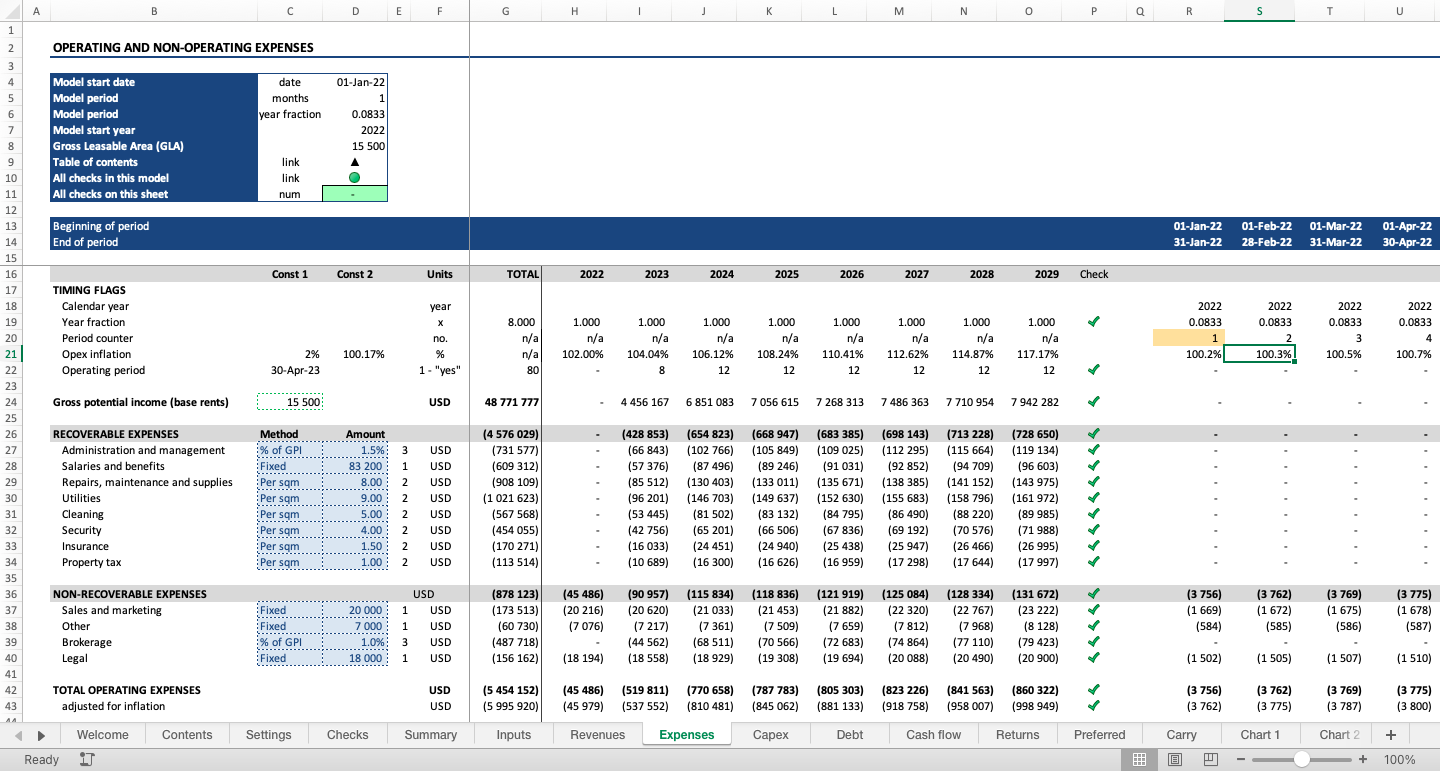Switch to the Cash flow sheet tab
1440x771 pixels.
(933, 734)
